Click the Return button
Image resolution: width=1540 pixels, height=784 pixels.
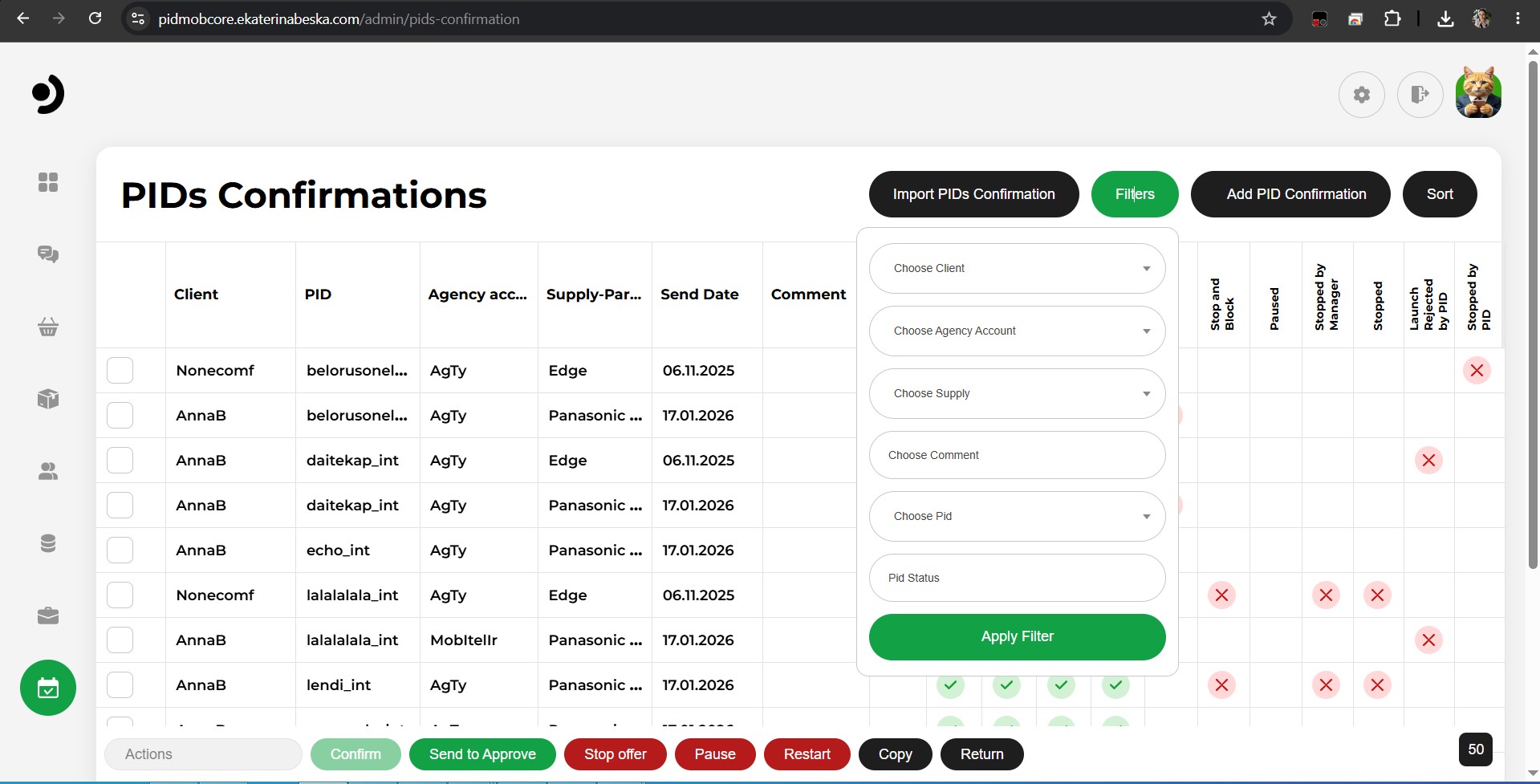(981, 754)
